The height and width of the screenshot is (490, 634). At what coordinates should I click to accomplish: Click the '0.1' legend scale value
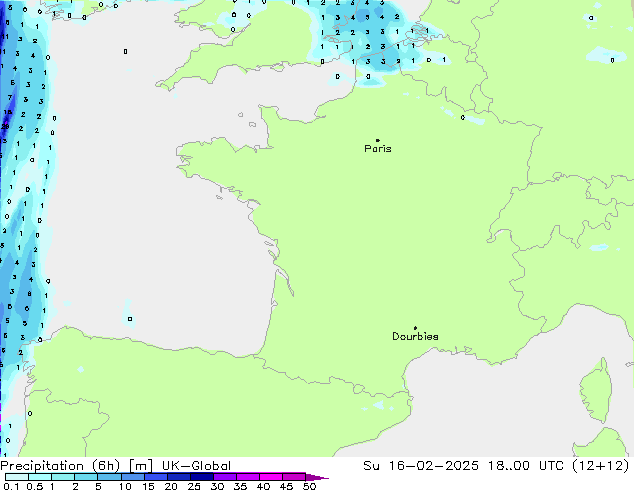[x=11, y=486]
